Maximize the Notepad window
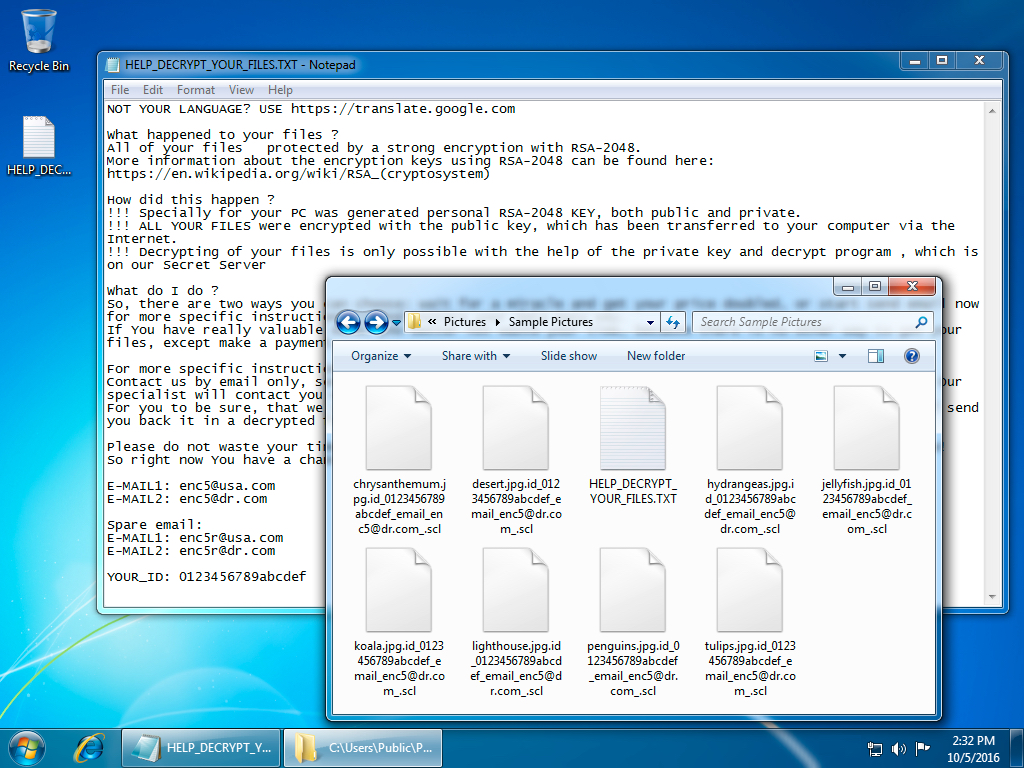Image resolution: width=1024 pixels, height=768 pixels. pos(942,60)
